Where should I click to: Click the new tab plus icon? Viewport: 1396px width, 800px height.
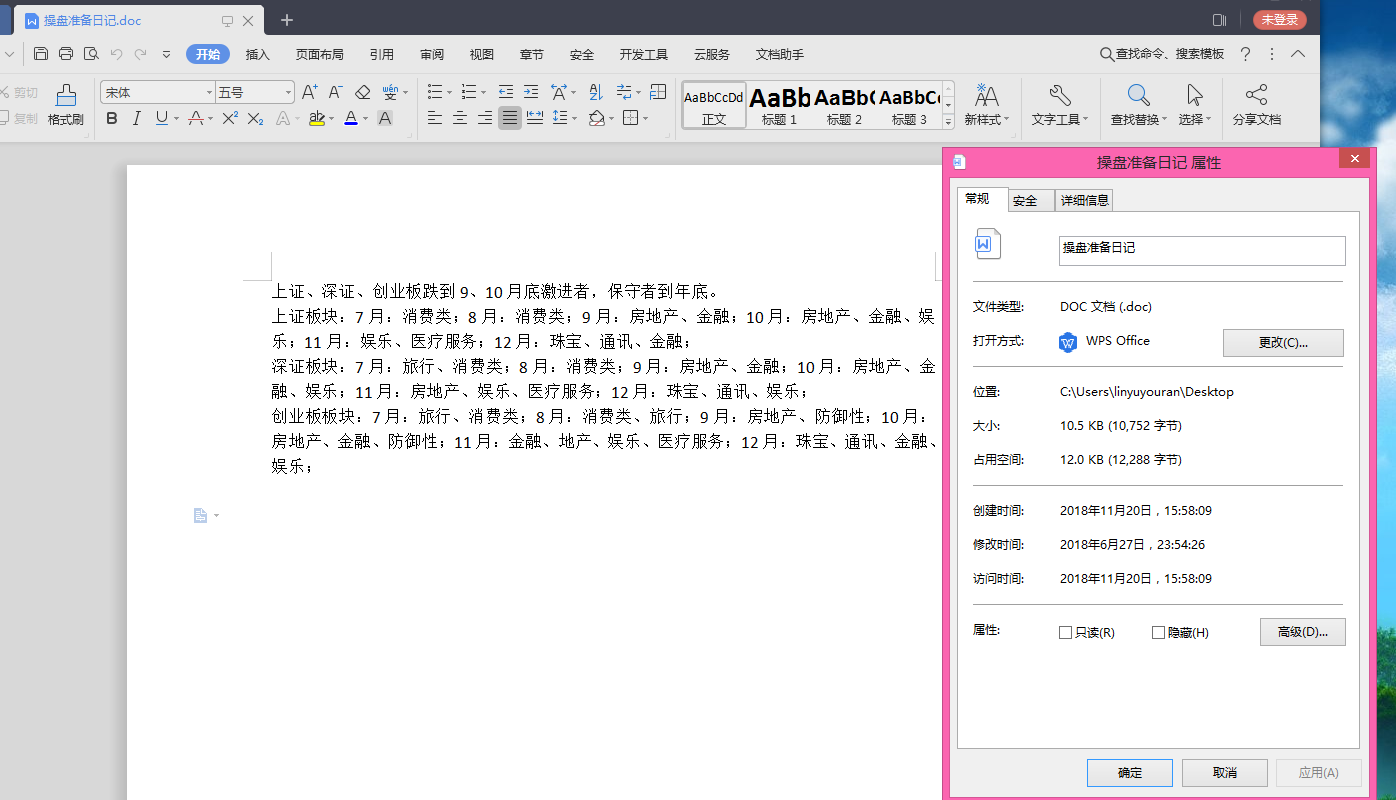coord(287,20)
